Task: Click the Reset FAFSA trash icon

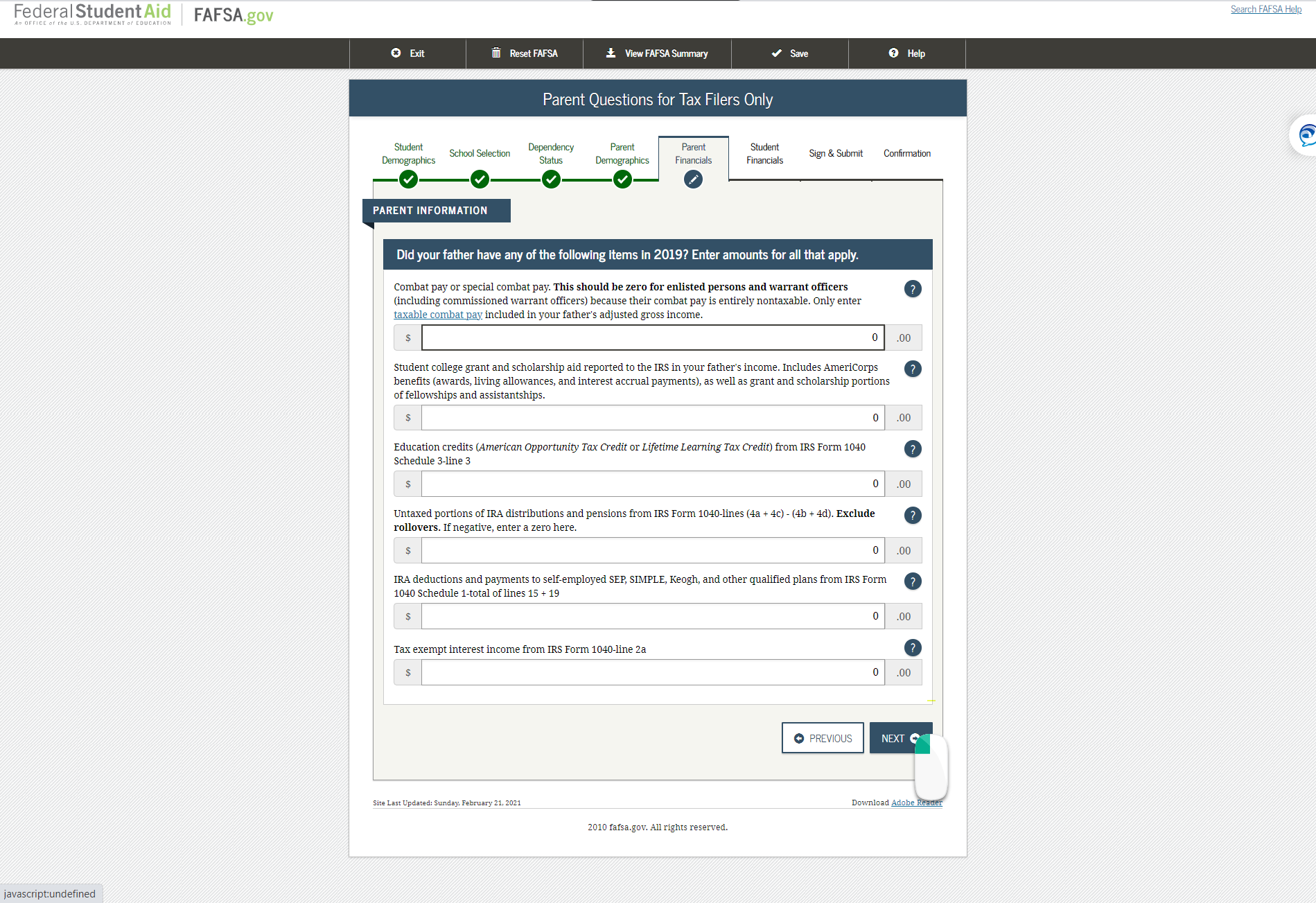Action: pos(496,53)
